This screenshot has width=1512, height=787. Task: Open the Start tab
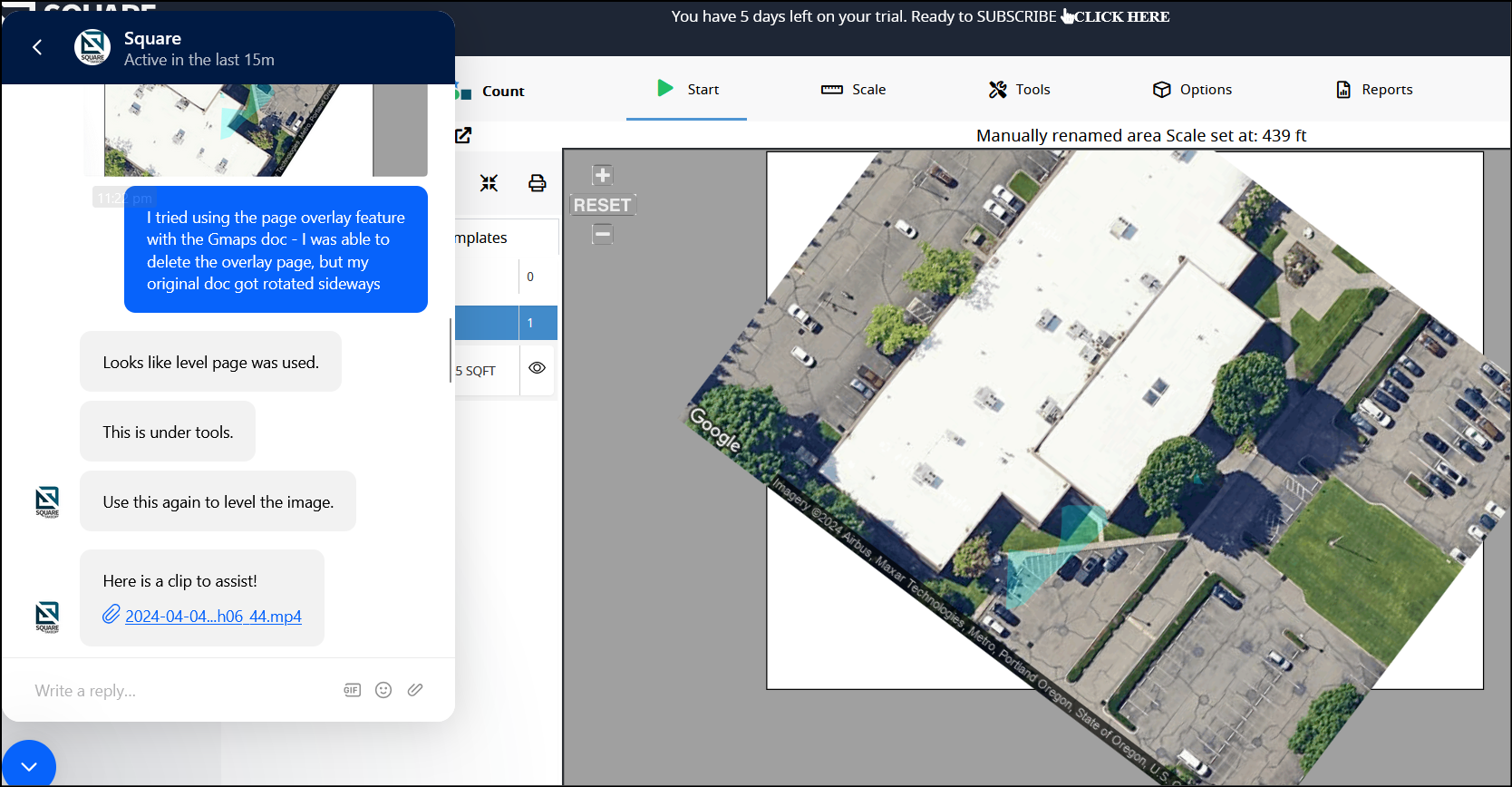click(x=687, y=89)
